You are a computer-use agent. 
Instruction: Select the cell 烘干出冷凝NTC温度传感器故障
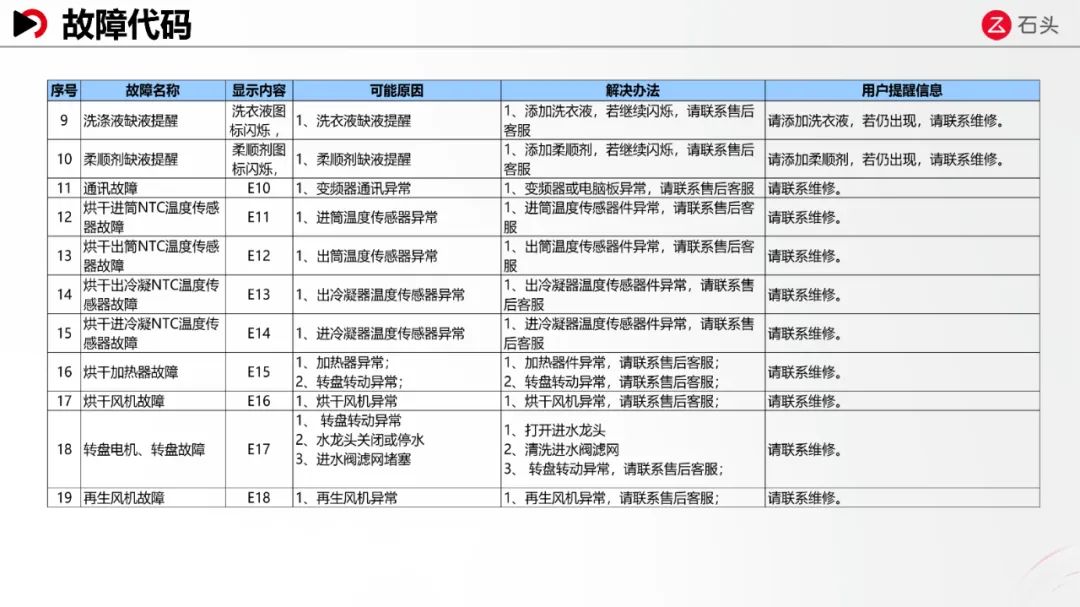pyautogui.click(x=152, y=294)
